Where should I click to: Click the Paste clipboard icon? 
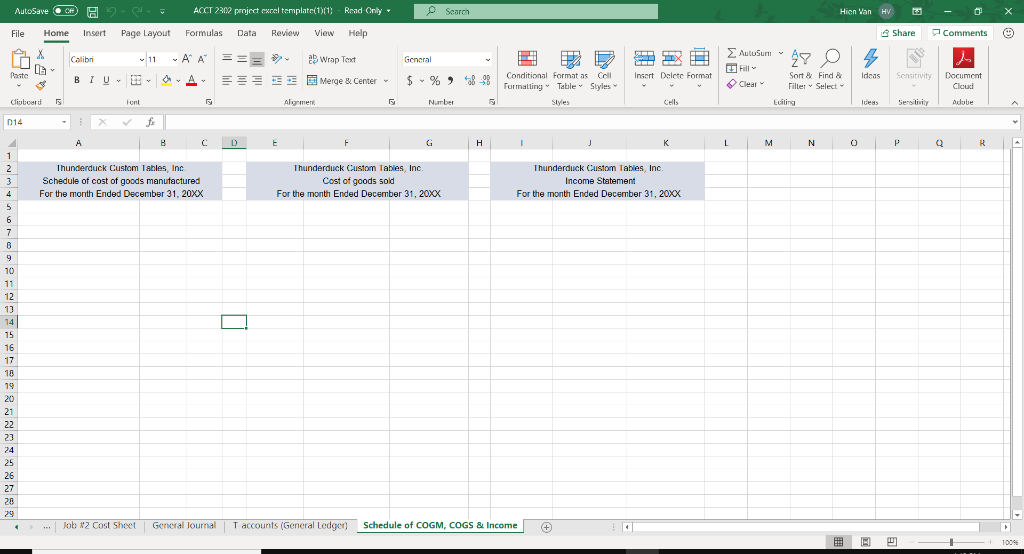[x=20, y=59]
